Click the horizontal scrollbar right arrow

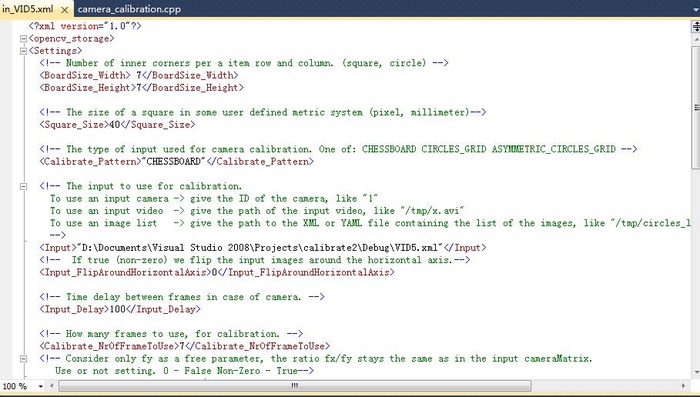point(683,386)
